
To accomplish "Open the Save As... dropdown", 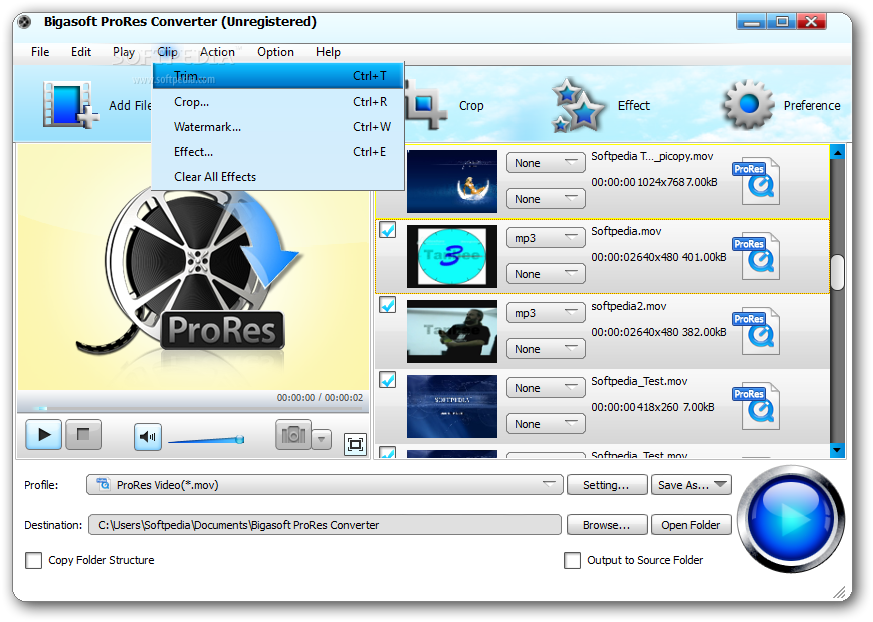I will click(691, 484).
